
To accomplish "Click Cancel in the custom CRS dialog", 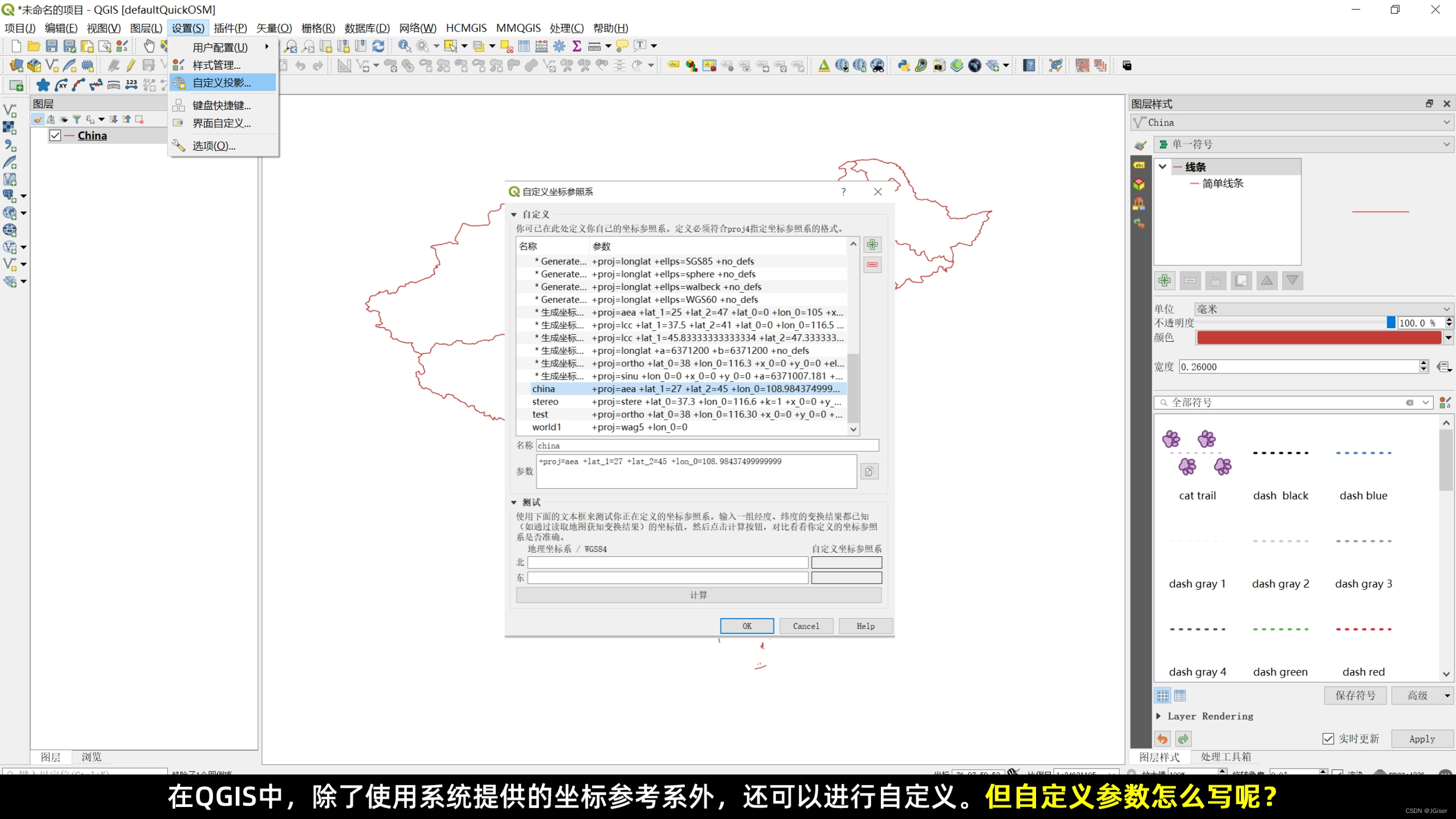I will pos(806,626).
